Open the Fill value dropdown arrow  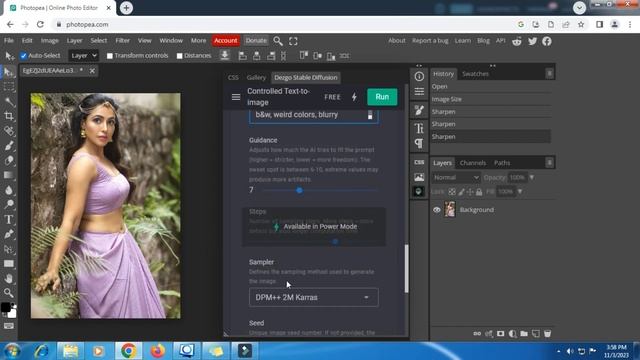tap(520, 191)
